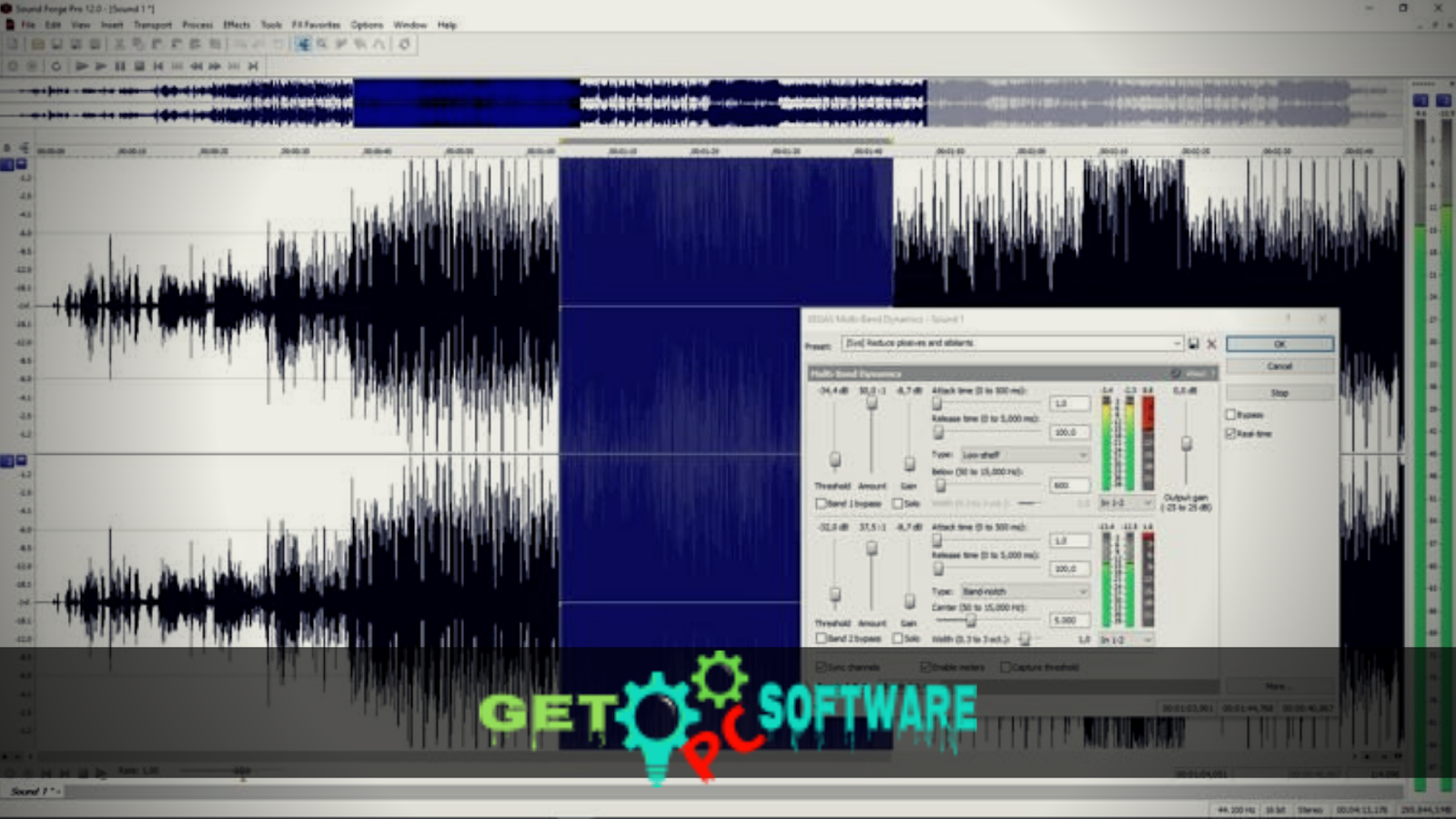1456x819 pixels.
Task: Click the Output gain slider handle
Action: pos(1186,444)
